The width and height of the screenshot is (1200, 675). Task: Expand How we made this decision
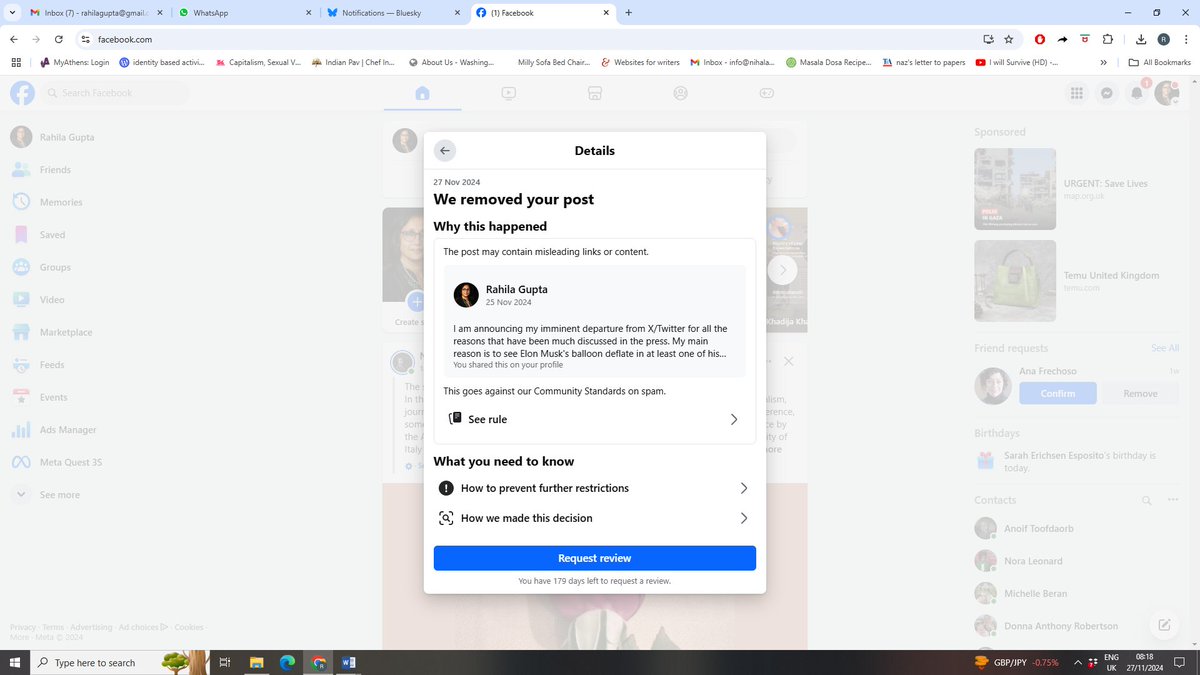point(594,518)
